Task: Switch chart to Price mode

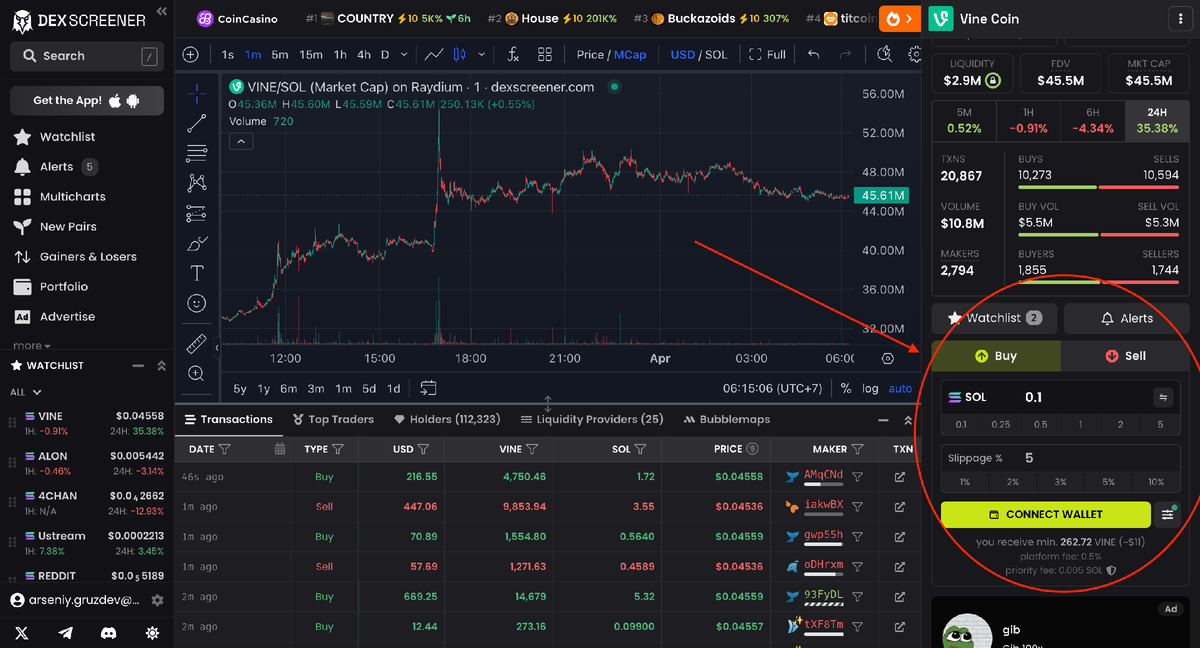Action: [590, 55]
